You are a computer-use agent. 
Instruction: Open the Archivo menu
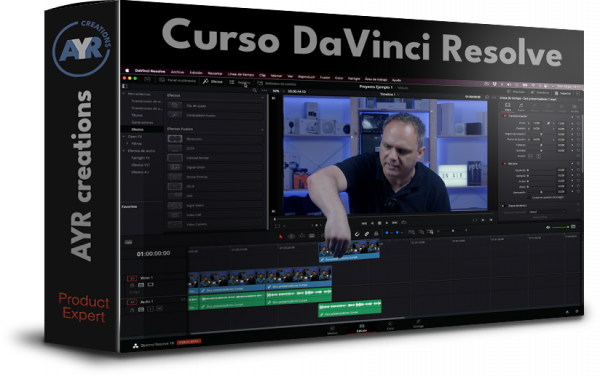click(177, 72)
